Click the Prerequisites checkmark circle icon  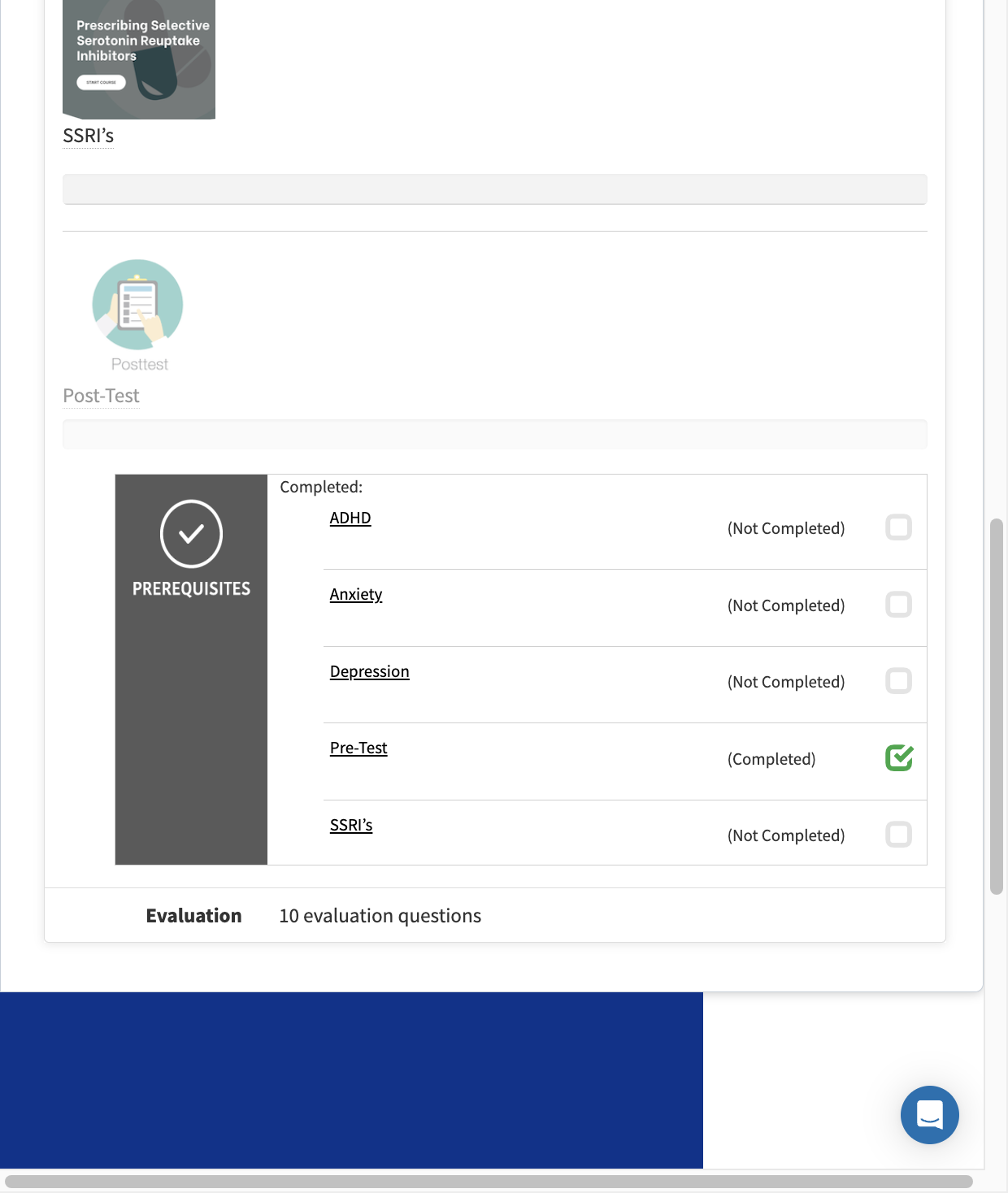(191, 533)
